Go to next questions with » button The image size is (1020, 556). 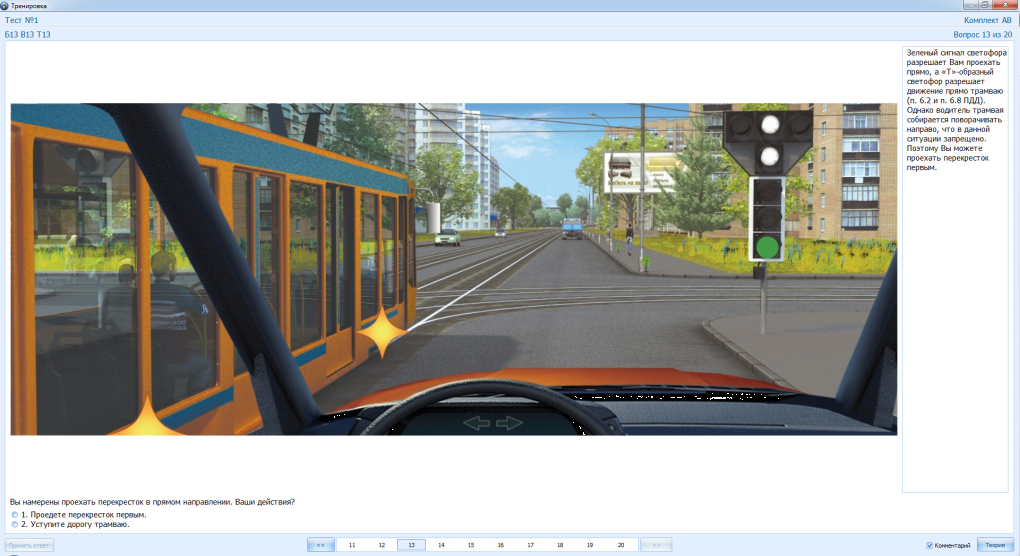tap(655, 545)
